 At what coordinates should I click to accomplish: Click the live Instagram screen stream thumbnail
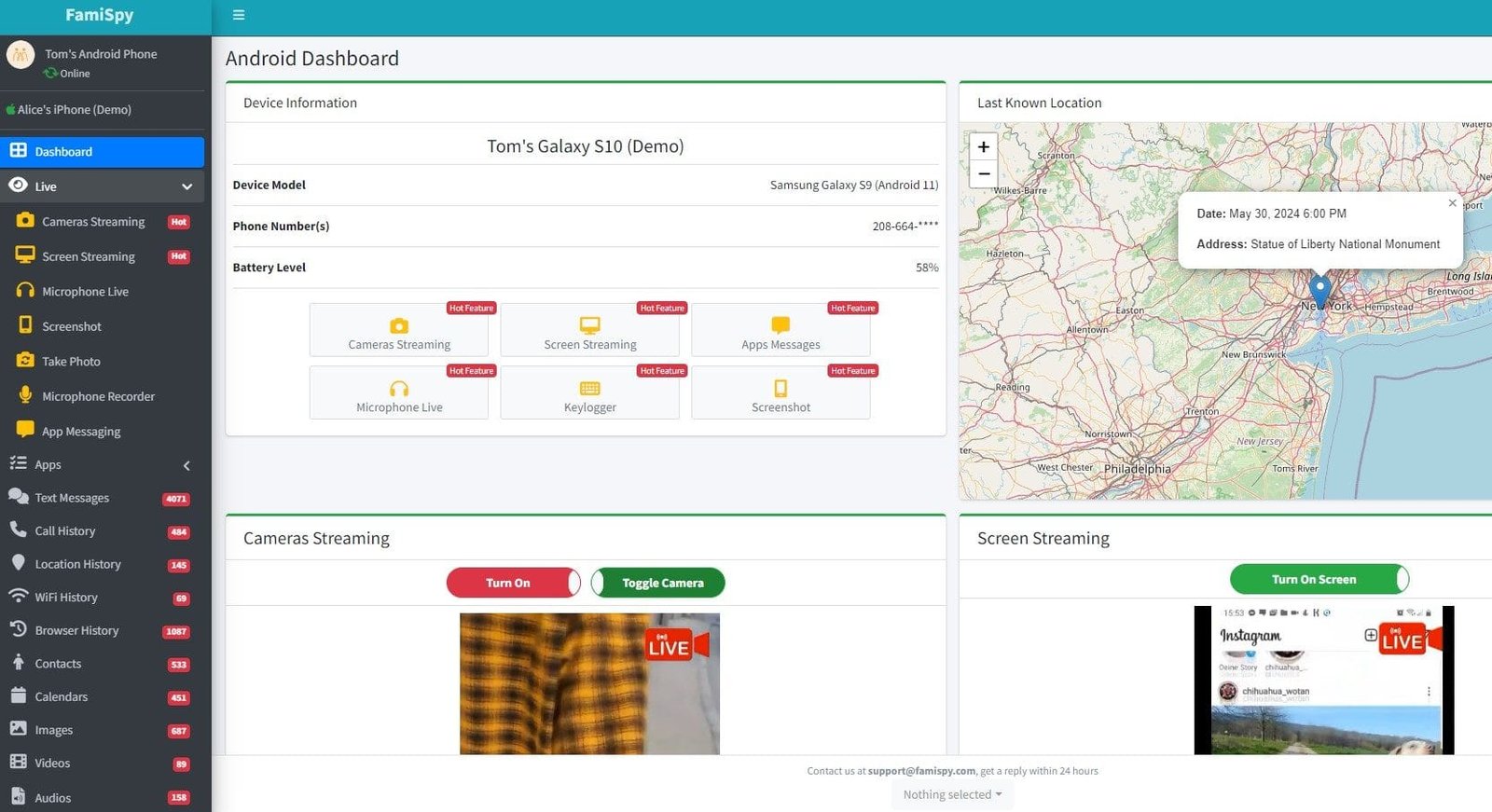1324,680
